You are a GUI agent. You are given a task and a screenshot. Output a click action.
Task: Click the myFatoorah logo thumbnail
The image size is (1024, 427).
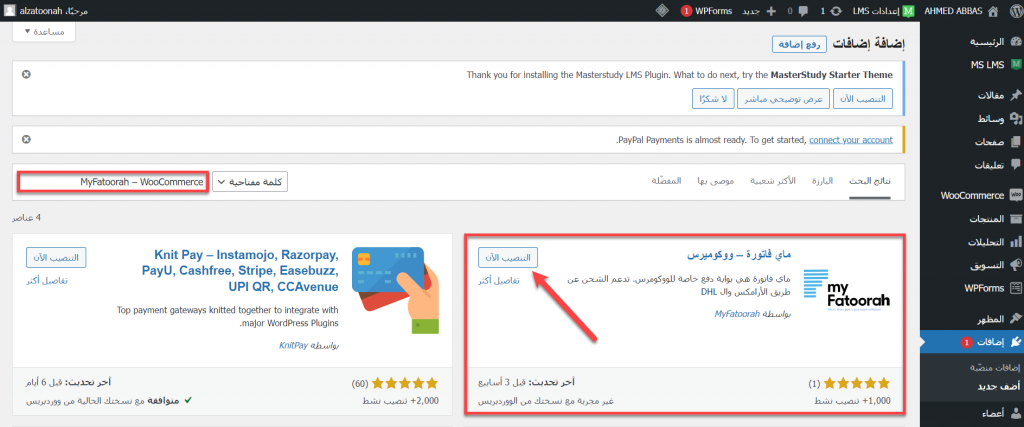click(847, 293)
